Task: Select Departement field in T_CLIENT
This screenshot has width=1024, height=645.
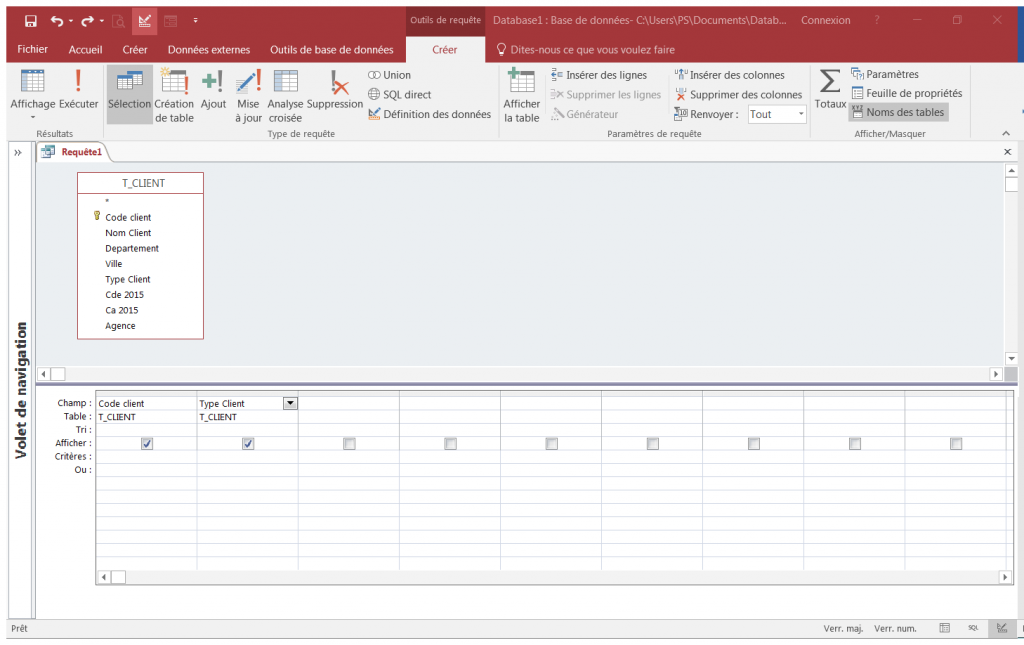Action: (132, 249)
